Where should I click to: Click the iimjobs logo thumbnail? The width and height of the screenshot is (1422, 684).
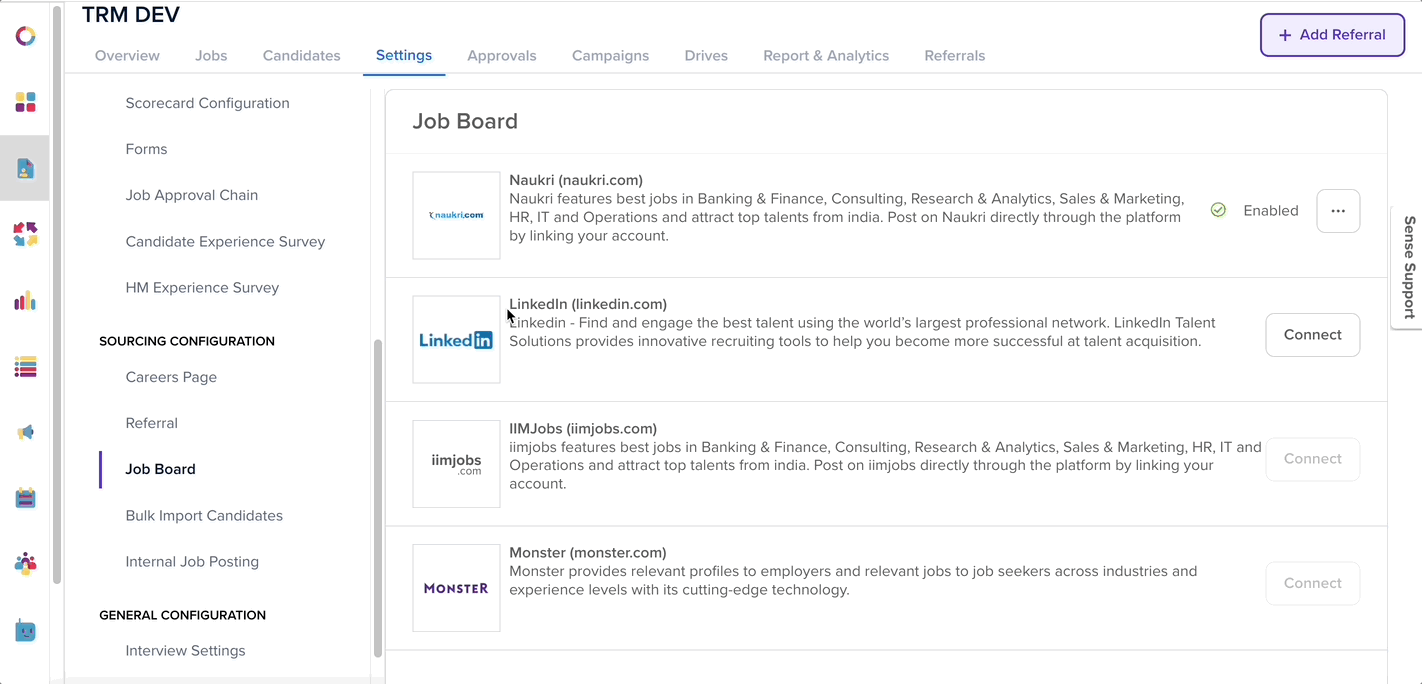456,464
